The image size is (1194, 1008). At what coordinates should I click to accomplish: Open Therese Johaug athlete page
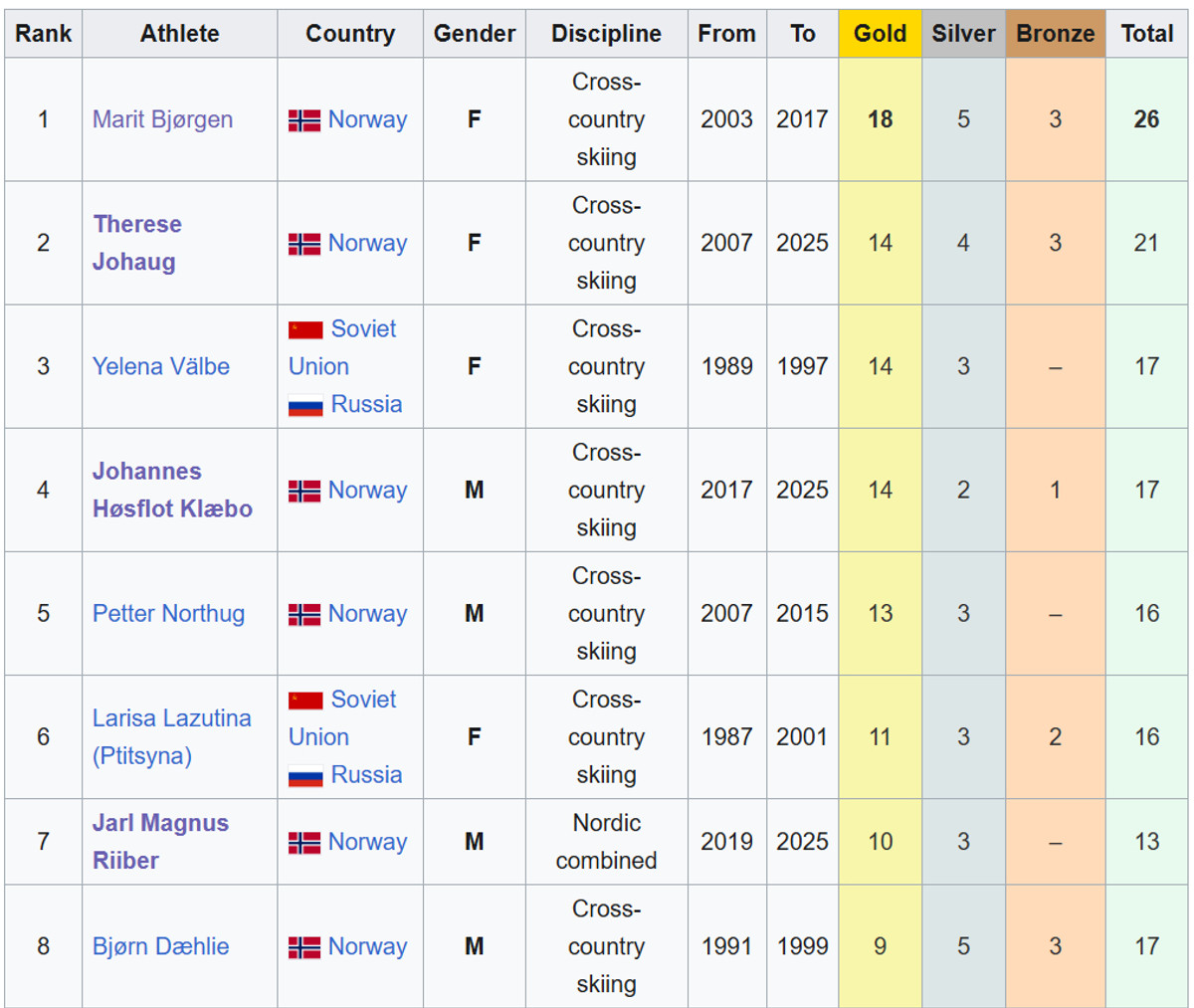tap(134, 243)
